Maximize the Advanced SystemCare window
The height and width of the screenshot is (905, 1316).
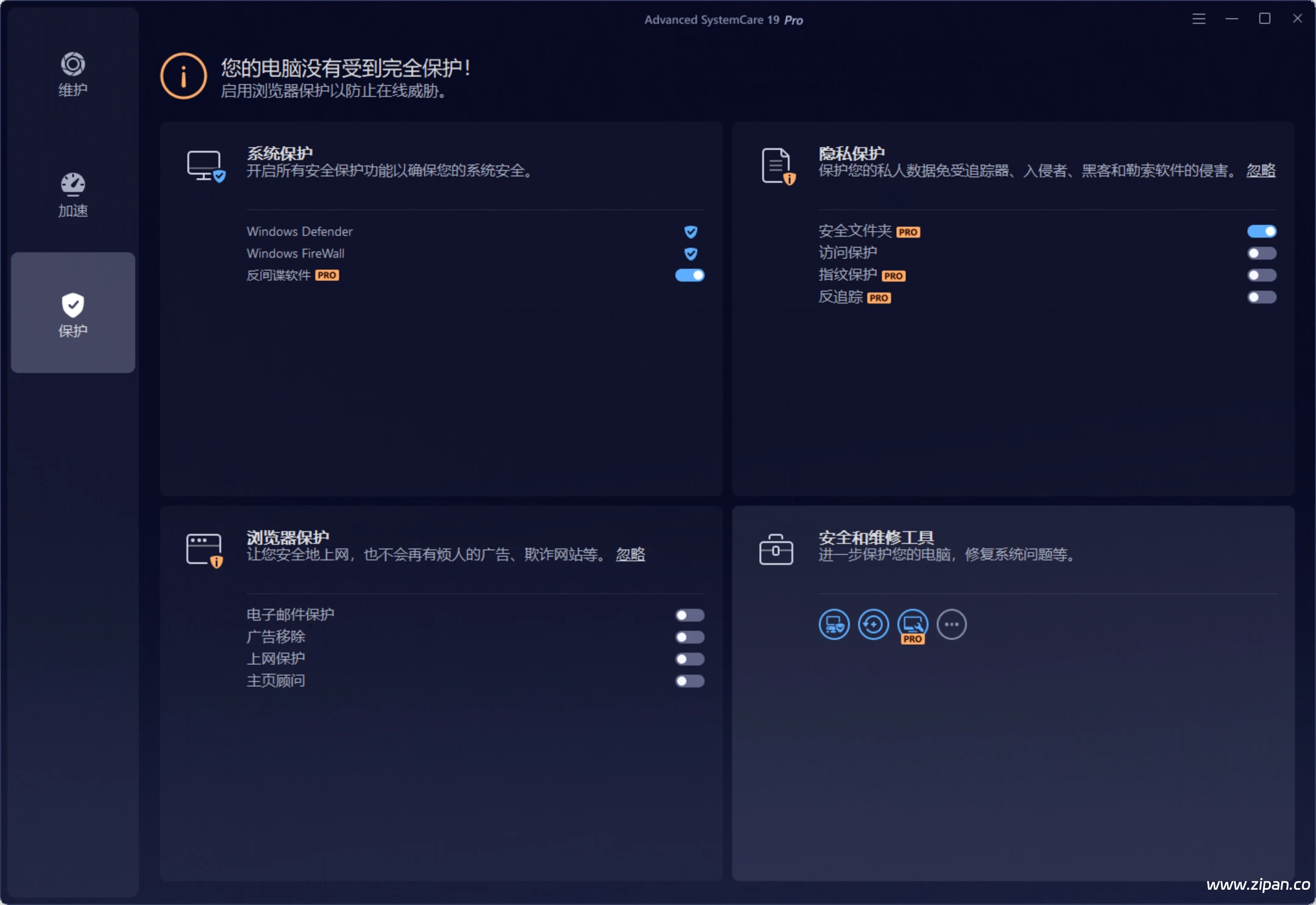pyautogui.click(x=1265, y=19)
